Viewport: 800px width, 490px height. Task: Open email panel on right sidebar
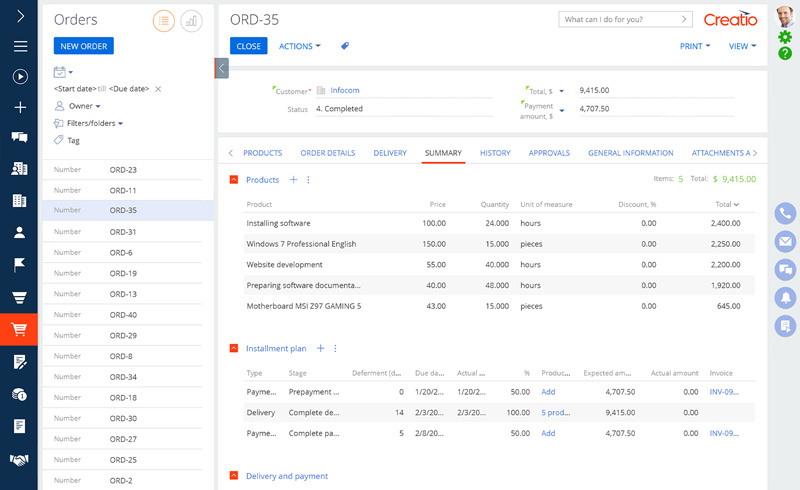click(x=785, y=241)
